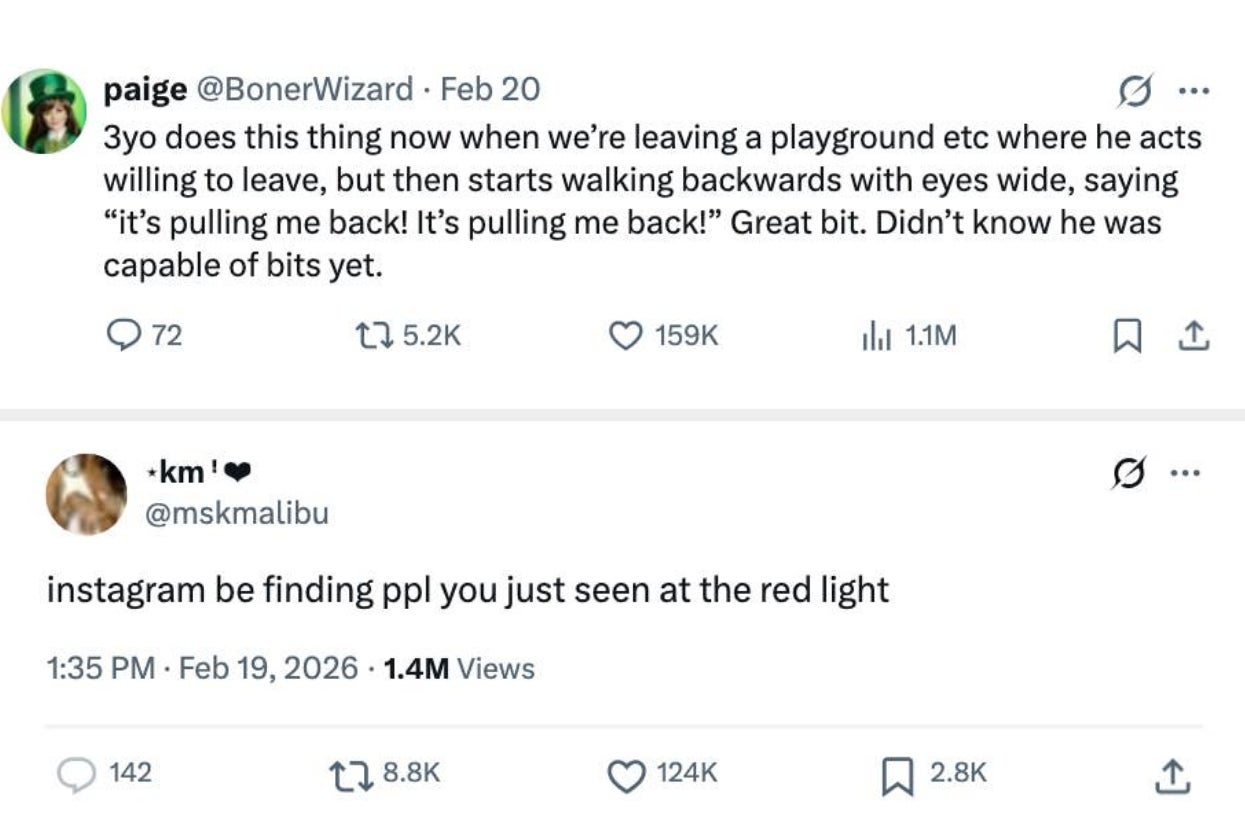Visit @BonerWizard profile handle
Screen dimensions: 1245x830
tap(307, 90)
